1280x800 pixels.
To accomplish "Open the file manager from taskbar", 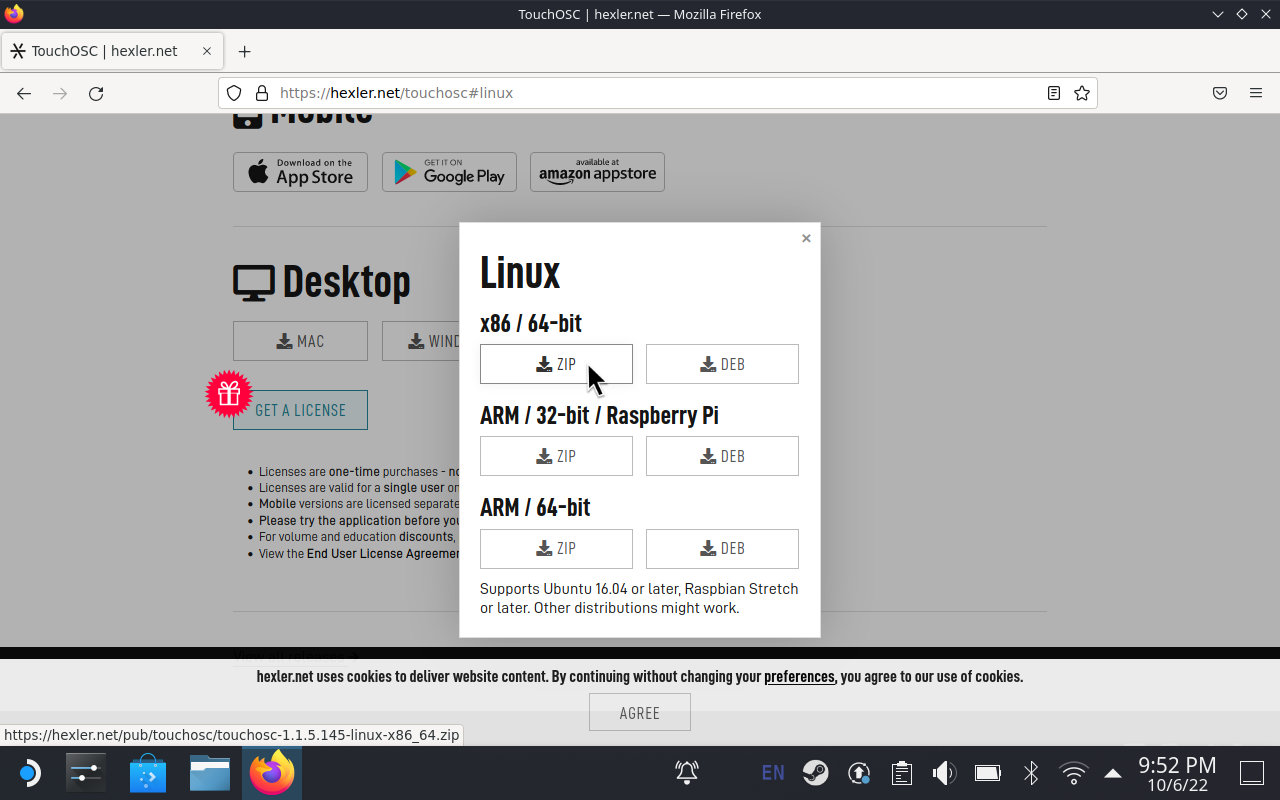I will (x=210, y=773).
